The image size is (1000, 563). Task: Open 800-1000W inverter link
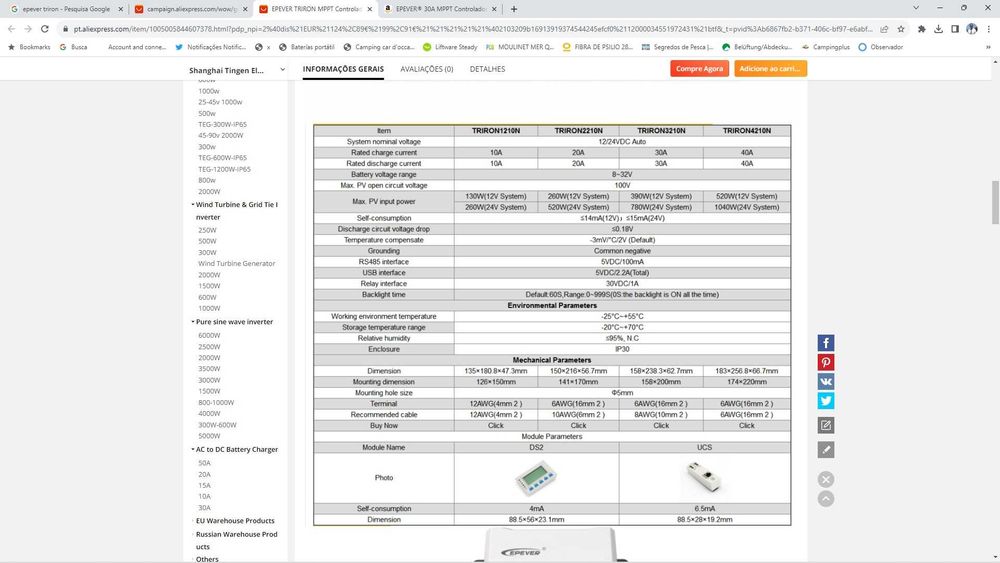point(216,402)
